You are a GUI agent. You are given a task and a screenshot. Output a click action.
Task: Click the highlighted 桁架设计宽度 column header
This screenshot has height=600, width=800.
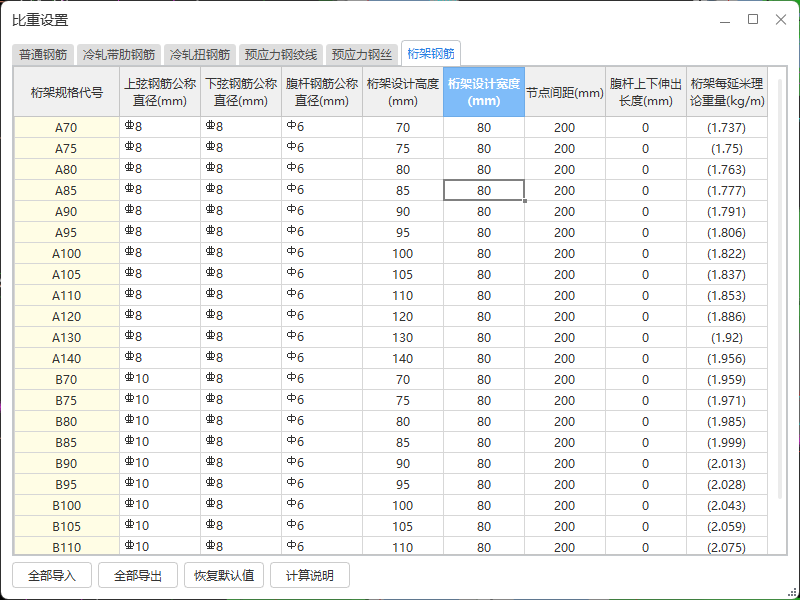click(x=484, y=92)
